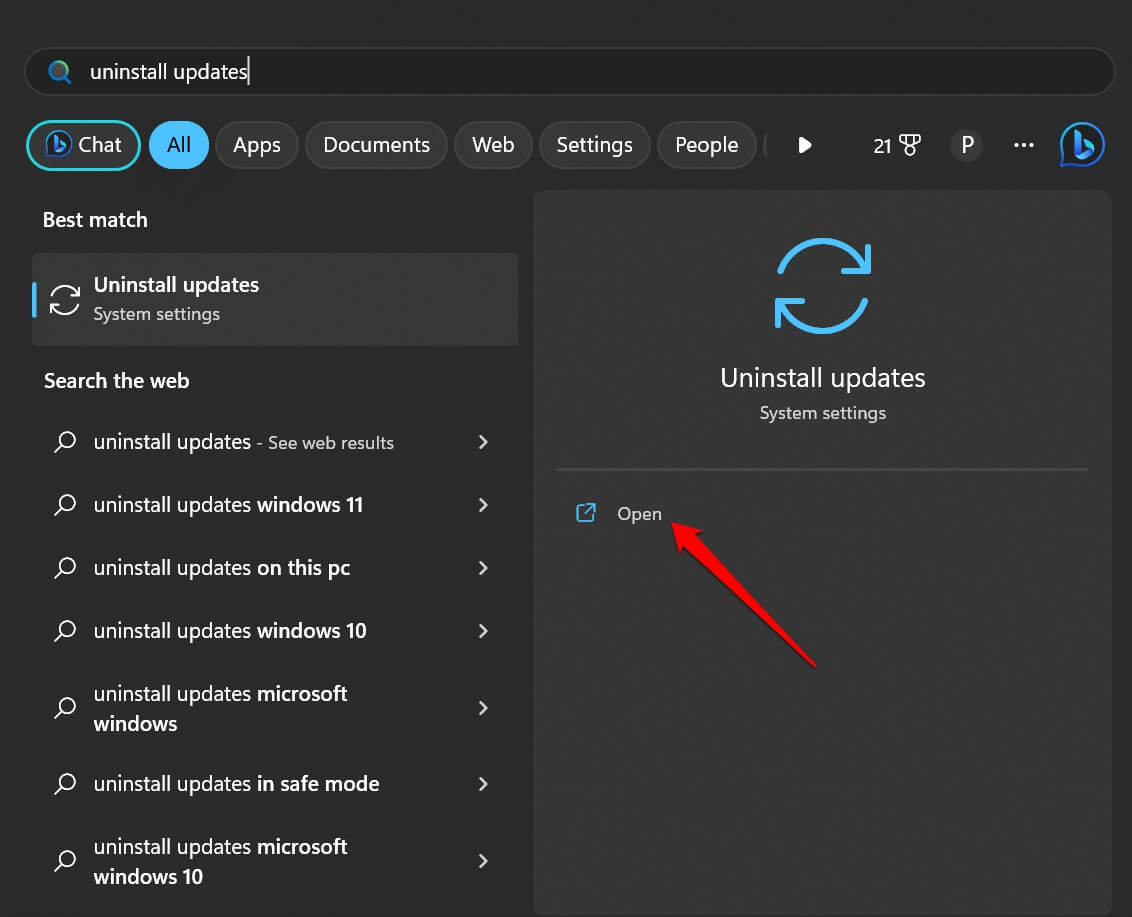Select the Documents filter tab
Screen dimensions: 1132x917
click(376, 145)
